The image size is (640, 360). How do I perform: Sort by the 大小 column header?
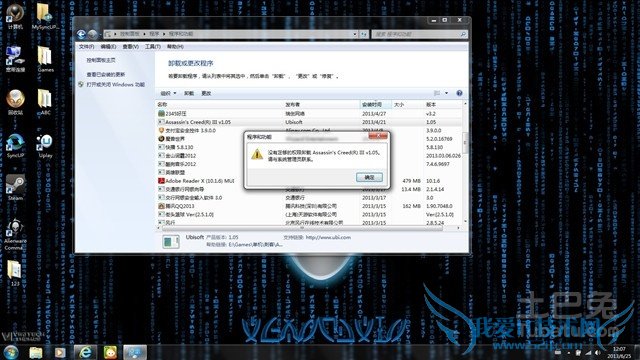point(408,105)
